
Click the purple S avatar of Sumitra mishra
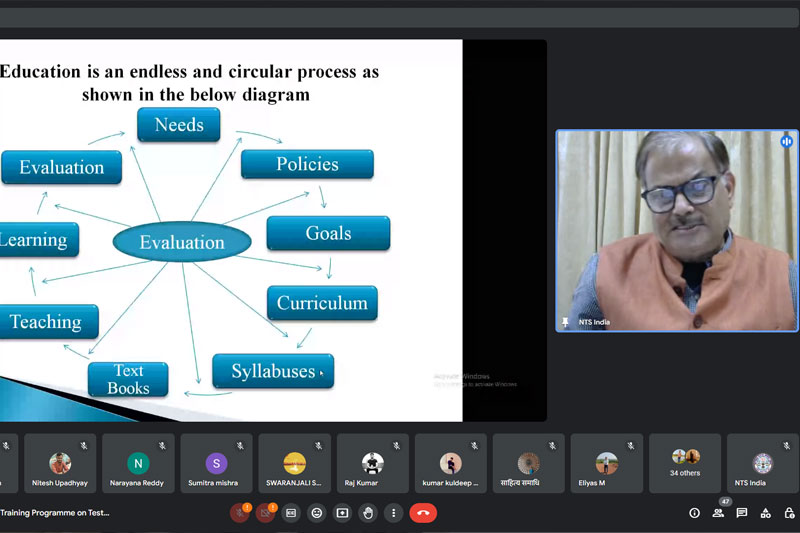(216, 463)
